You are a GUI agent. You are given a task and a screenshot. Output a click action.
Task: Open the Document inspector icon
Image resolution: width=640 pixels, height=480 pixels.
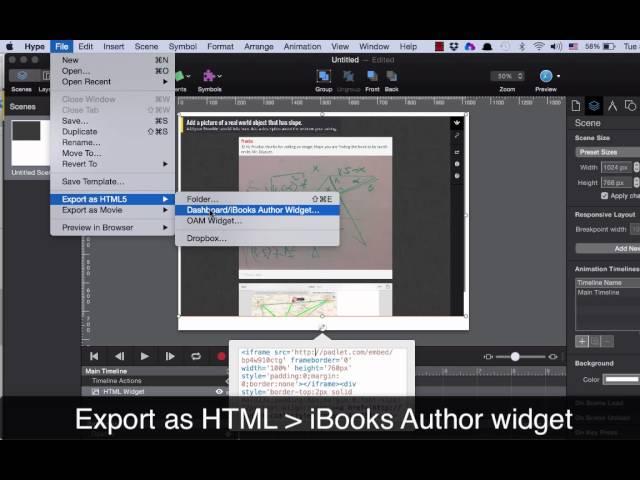(x=576, y=106)
